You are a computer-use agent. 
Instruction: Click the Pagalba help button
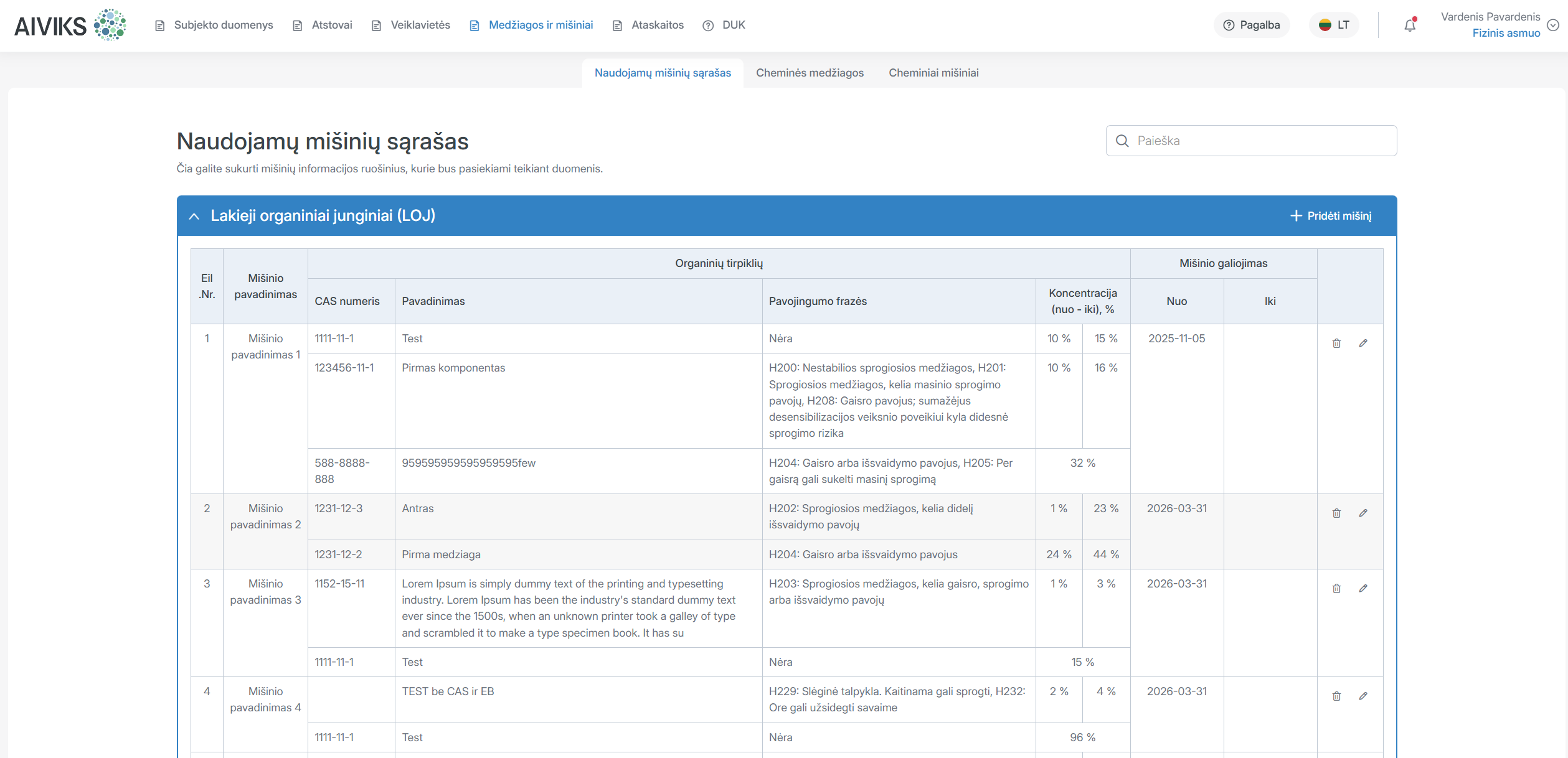tap(1252, 25)
